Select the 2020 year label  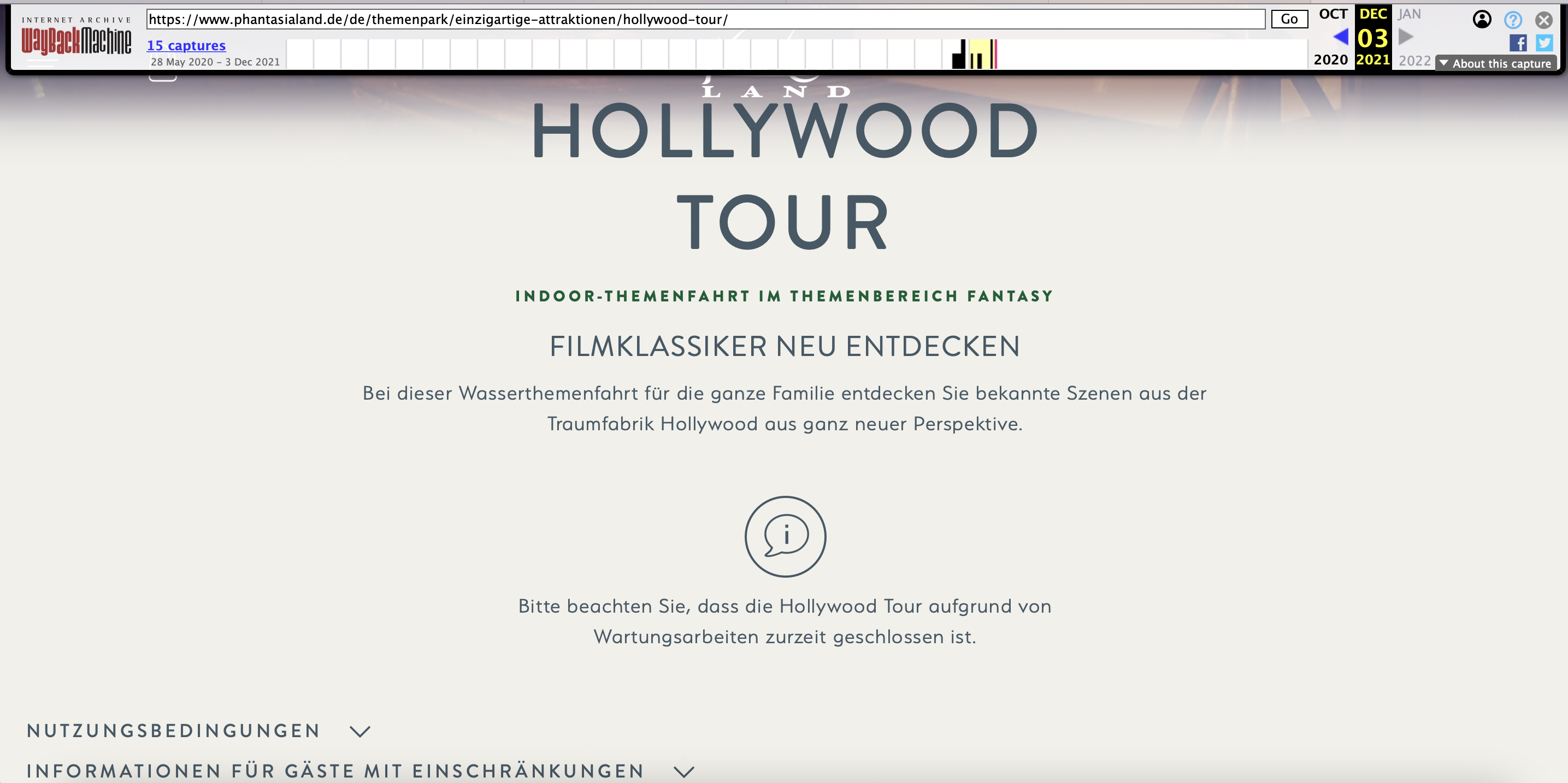coord(1330,60)
